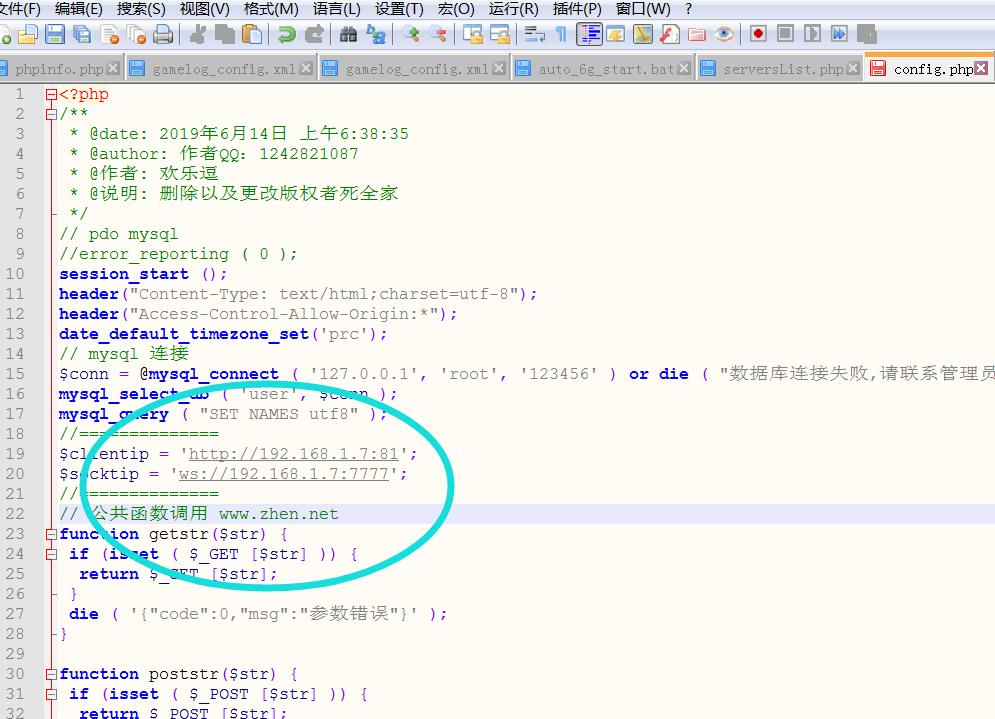
Task: Toggle show all characters pilcrow icon
Action: coord(561,35)
